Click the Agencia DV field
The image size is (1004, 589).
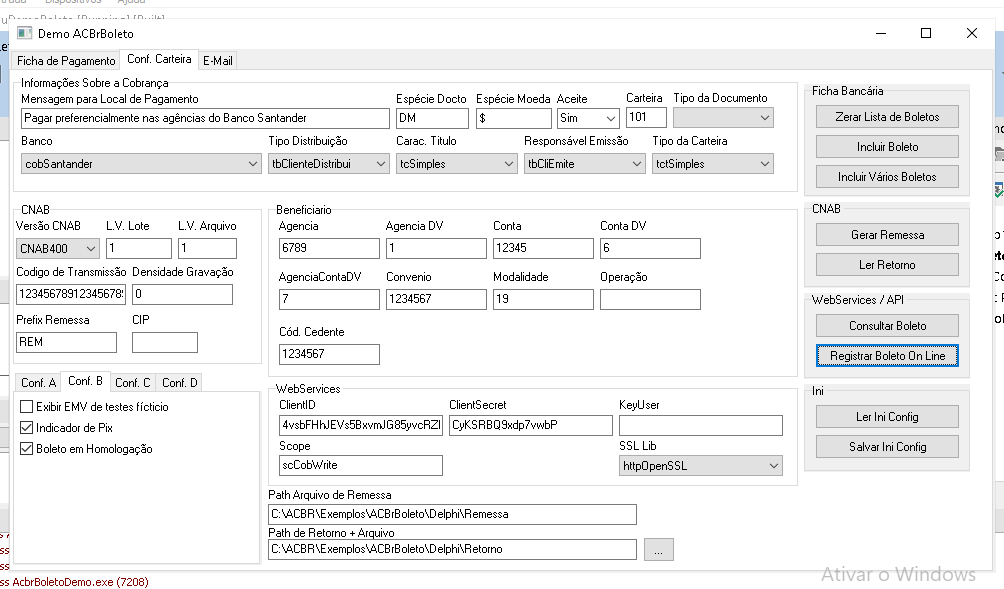click(436, 248)
